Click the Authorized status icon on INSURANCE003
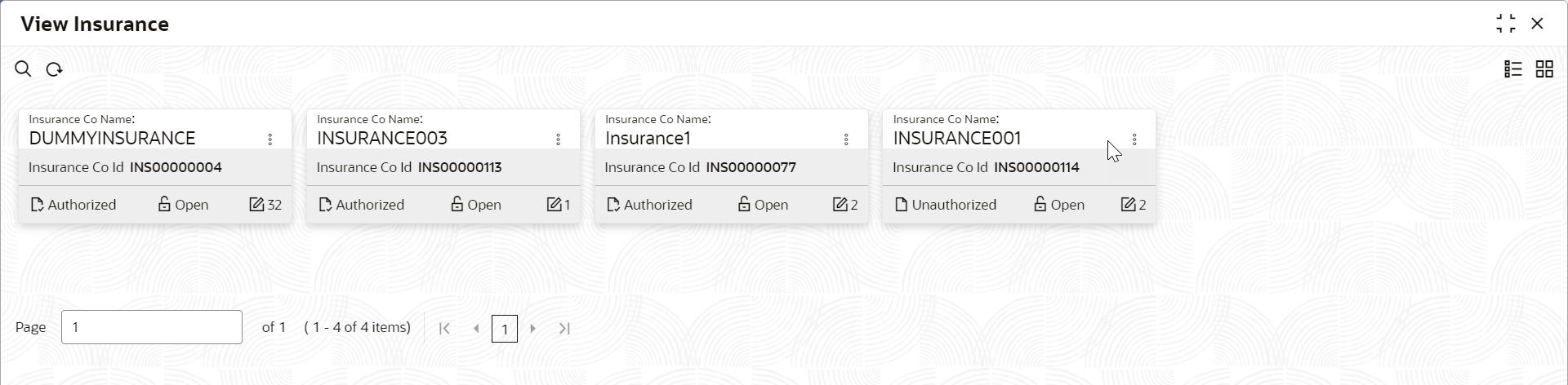Viewport: 1568px width, 385px height. click(x=325, y=205)
